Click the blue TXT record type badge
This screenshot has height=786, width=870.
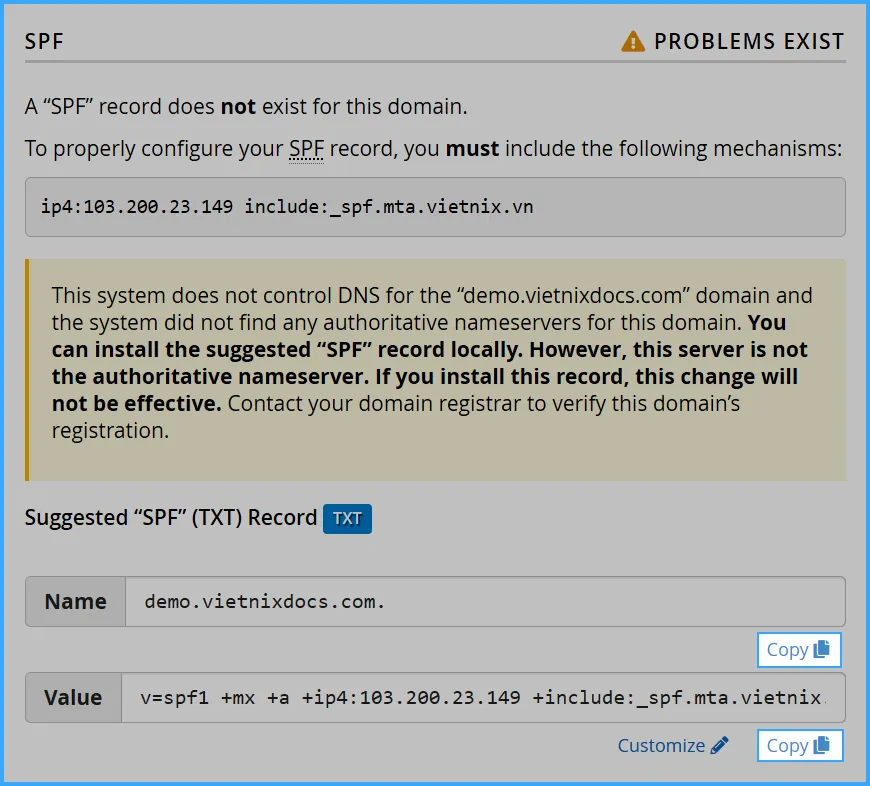pos(347,519)
